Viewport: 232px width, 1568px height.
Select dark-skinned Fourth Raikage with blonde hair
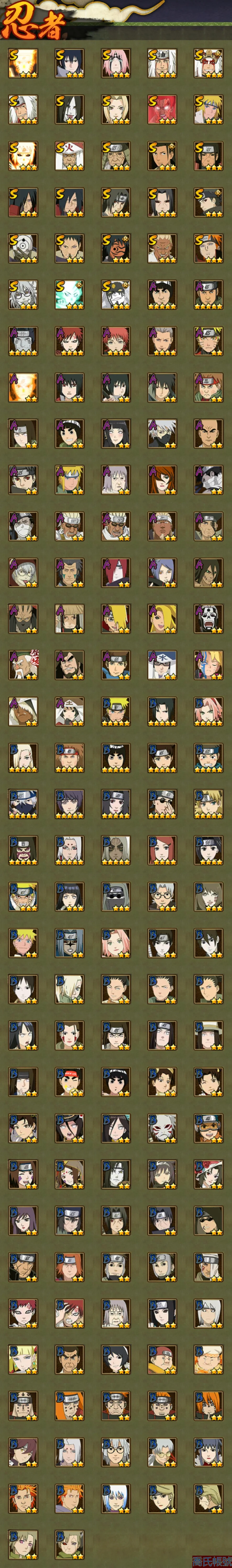tap(162, 248)
